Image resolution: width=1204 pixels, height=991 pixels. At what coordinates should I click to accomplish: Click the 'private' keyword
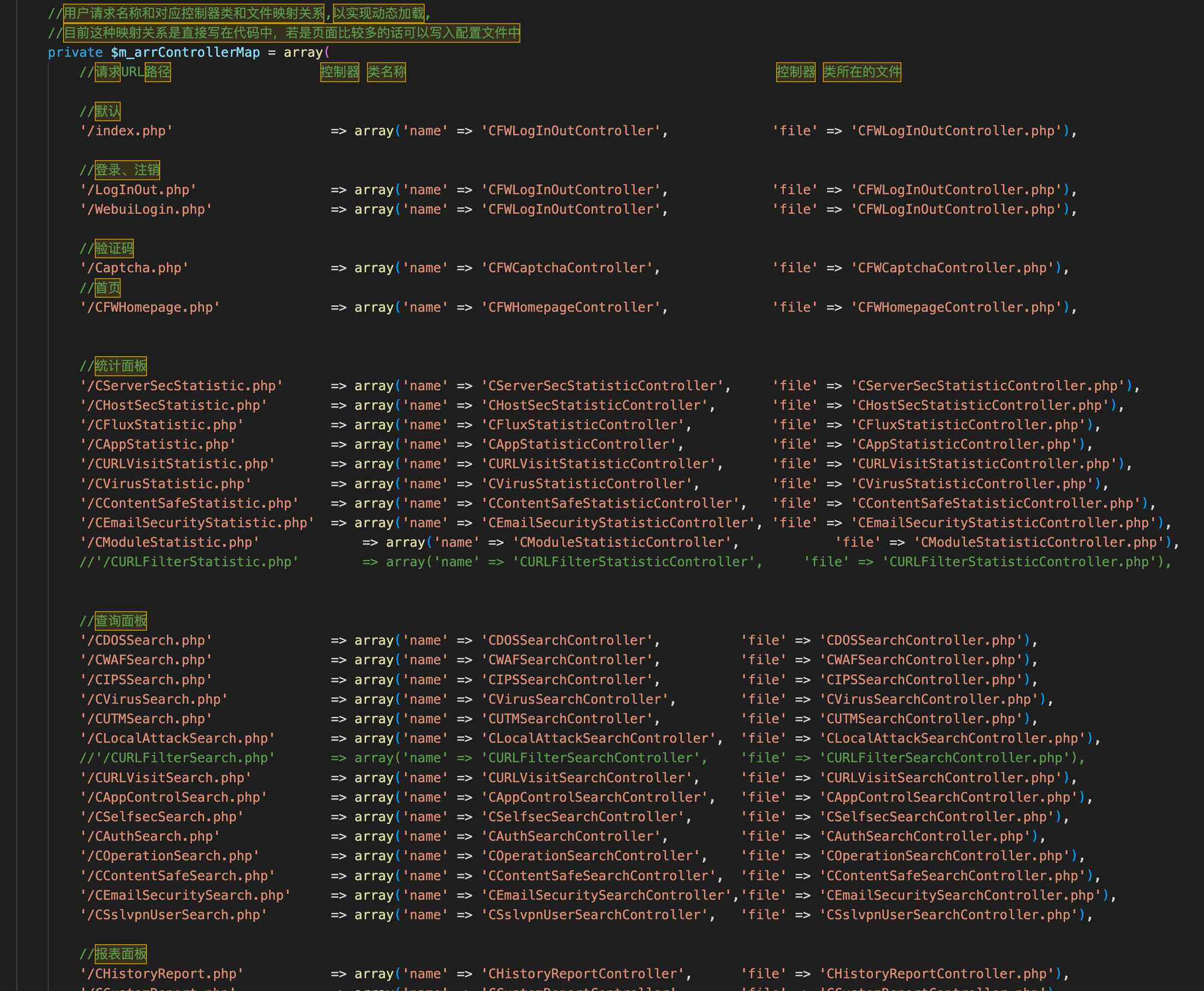pyautogui.click(x=75, y=52)
